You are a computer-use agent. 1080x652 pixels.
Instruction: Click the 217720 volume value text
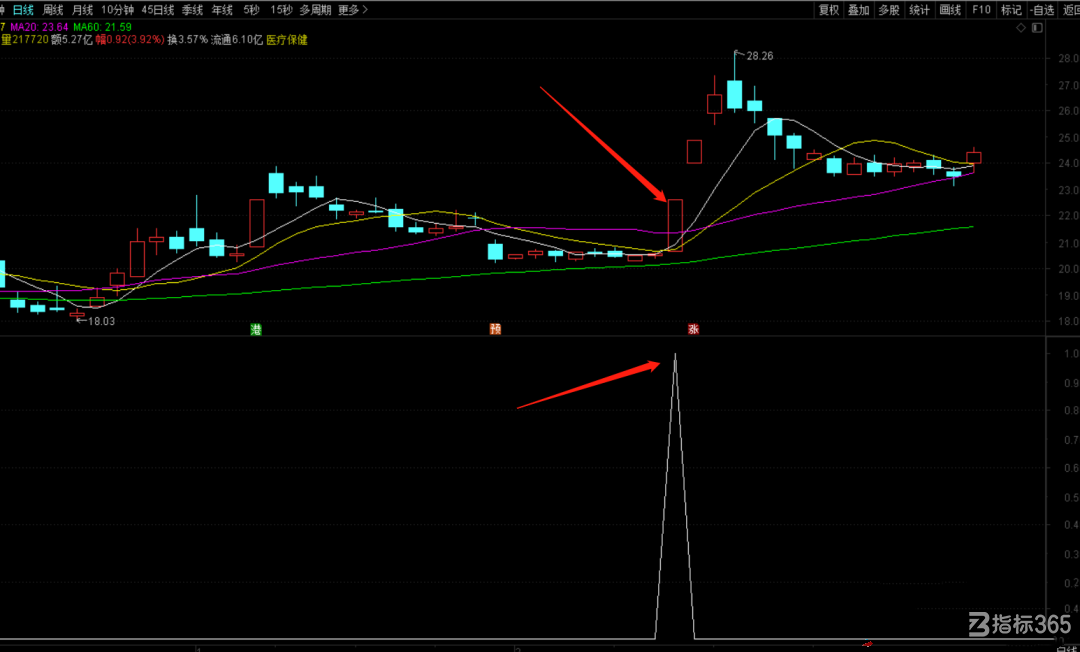point(30,40)
